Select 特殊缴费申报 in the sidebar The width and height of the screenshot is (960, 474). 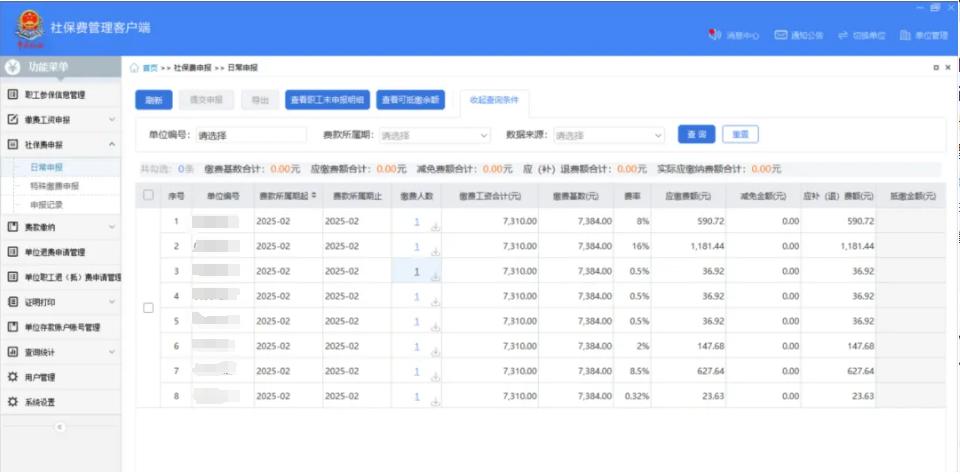(x=54, y=186)
